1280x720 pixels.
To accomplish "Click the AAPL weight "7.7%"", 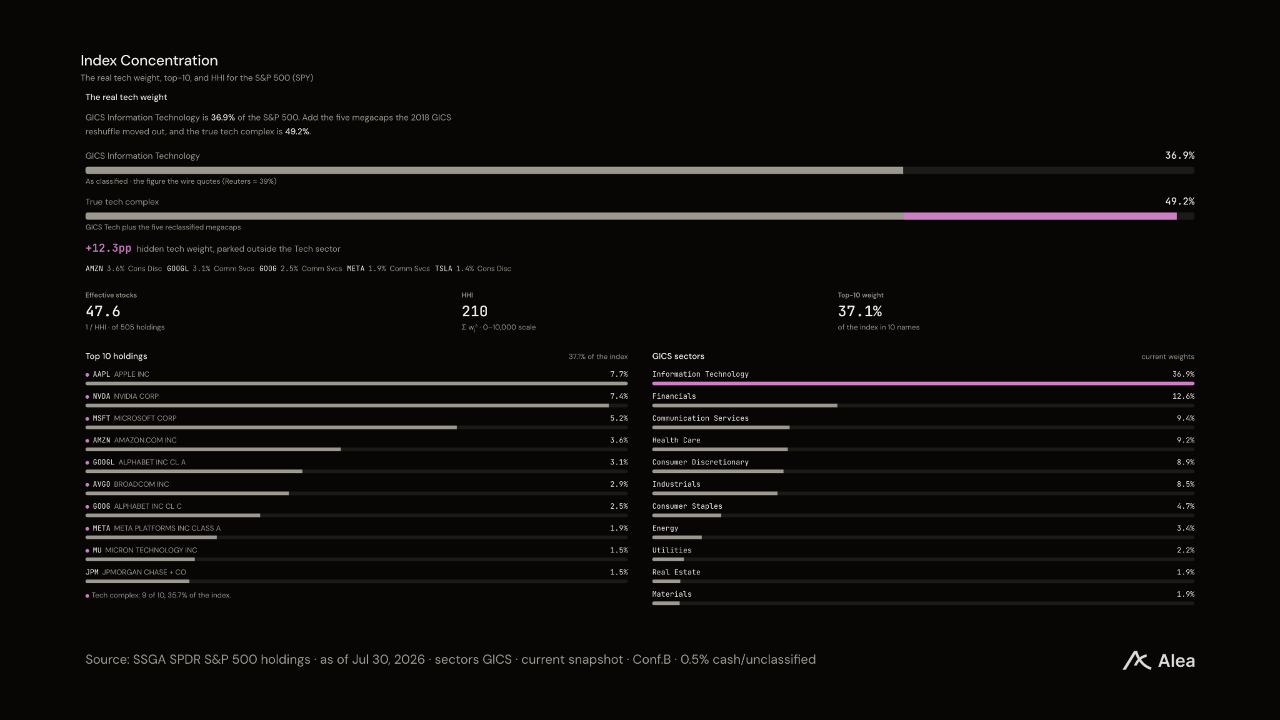I will coord(619,374).
